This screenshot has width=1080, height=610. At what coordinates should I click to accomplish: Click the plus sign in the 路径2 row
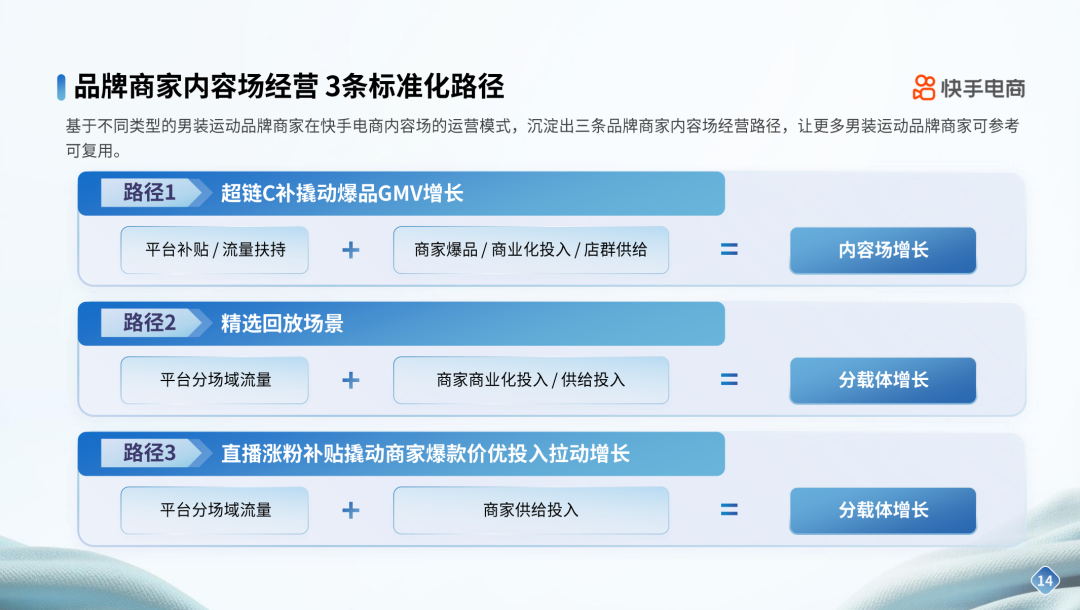[x=351, y=380]
